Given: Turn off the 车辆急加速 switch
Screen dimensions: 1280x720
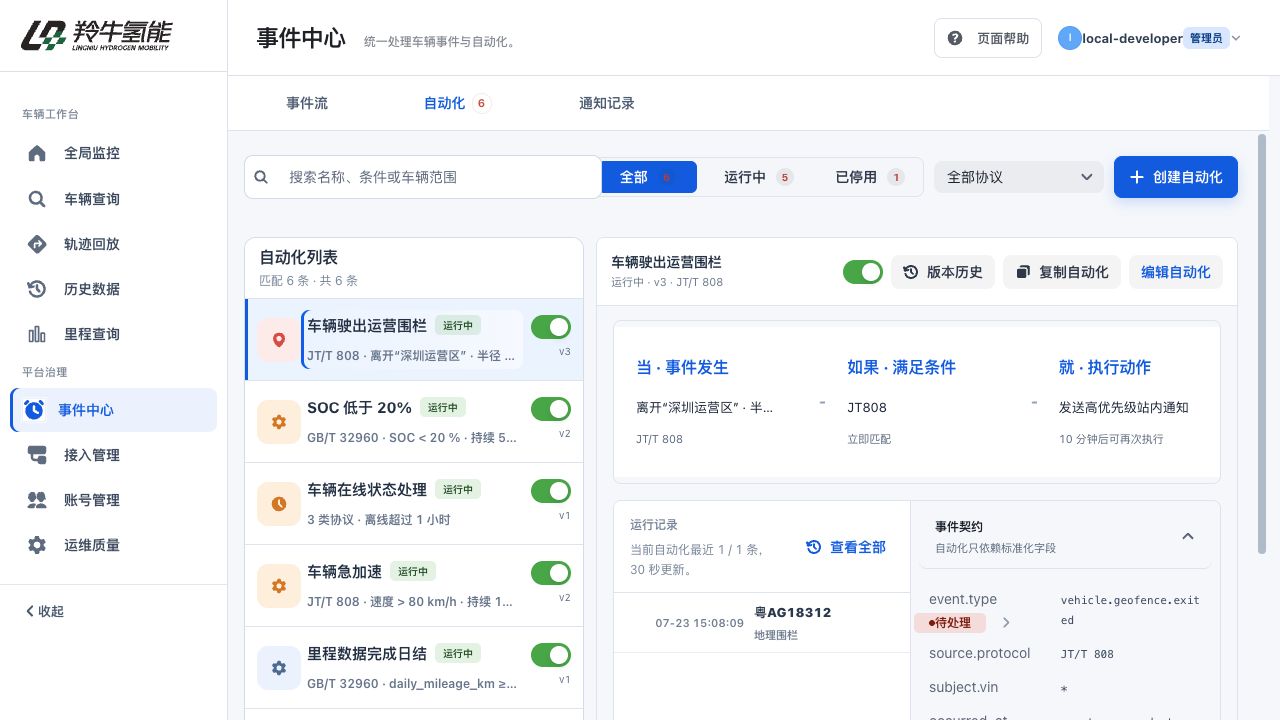Looking at the screenshot, I should 551,573.
